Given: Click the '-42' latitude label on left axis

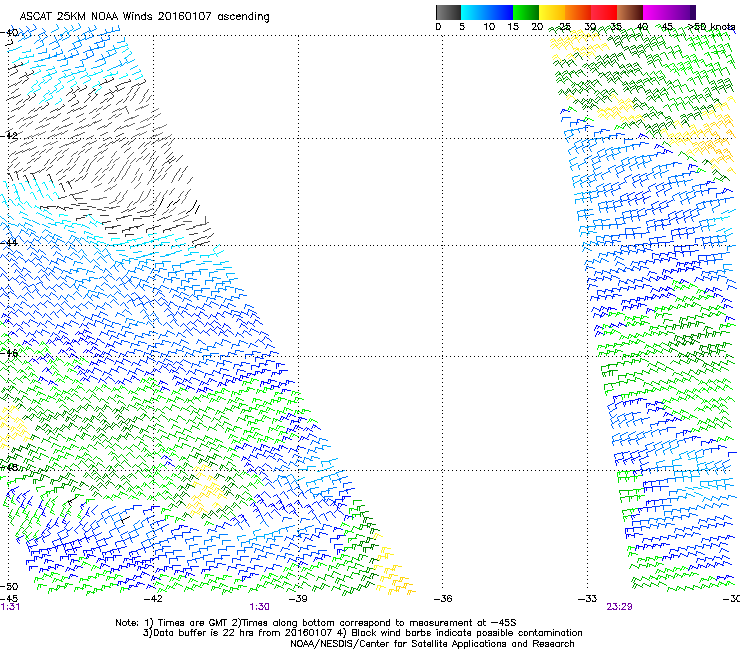Looking at the screenshot, I should click(9, 136).
